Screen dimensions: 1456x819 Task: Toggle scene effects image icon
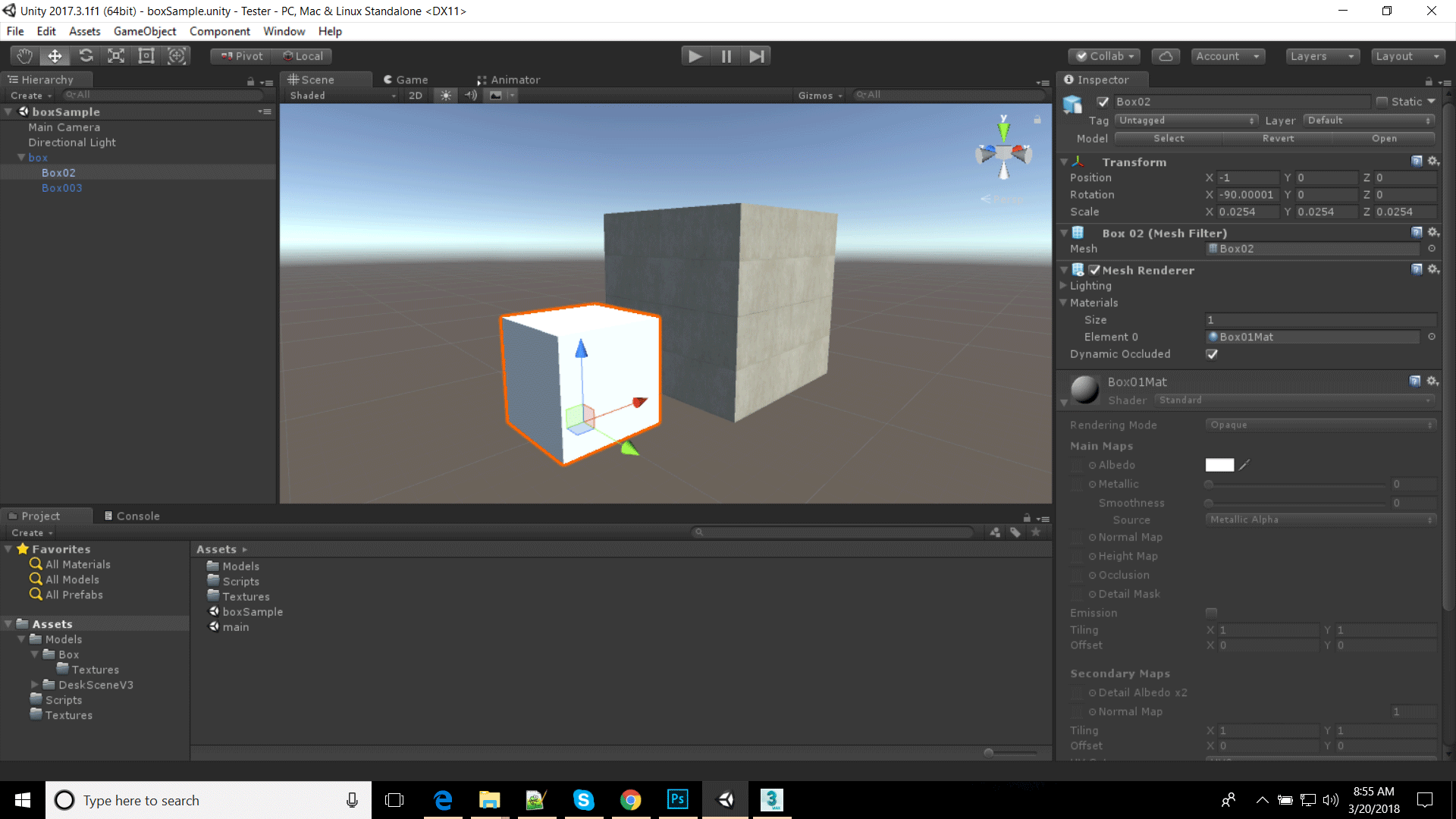pyautogui.click(x=496, y=96)
